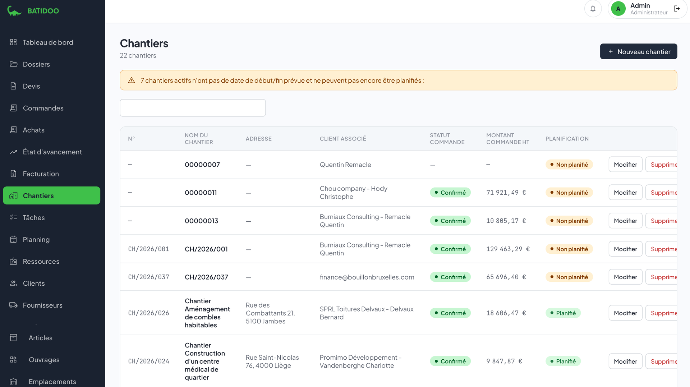Click the Planifié badge for centre médical row

tap(563, 361)
